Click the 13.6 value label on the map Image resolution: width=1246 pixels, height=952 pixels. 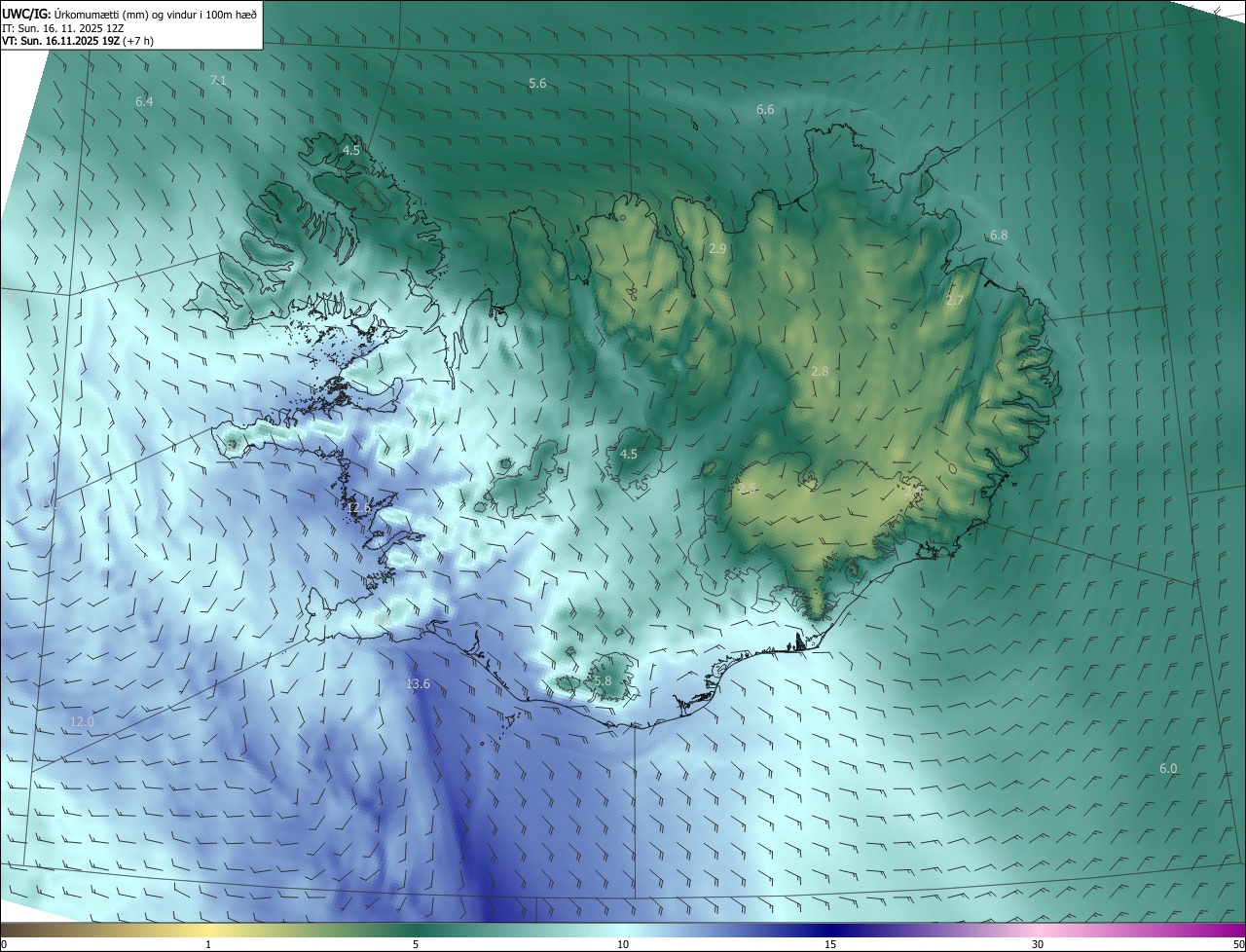[x=418, y=684]
